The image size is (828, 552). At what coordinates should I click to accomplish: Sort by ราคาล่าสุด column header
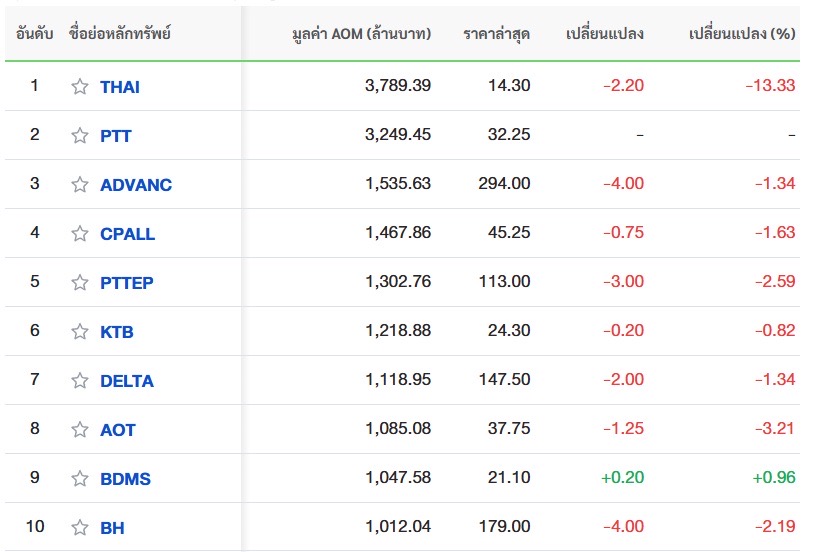[x=497, y=34]
